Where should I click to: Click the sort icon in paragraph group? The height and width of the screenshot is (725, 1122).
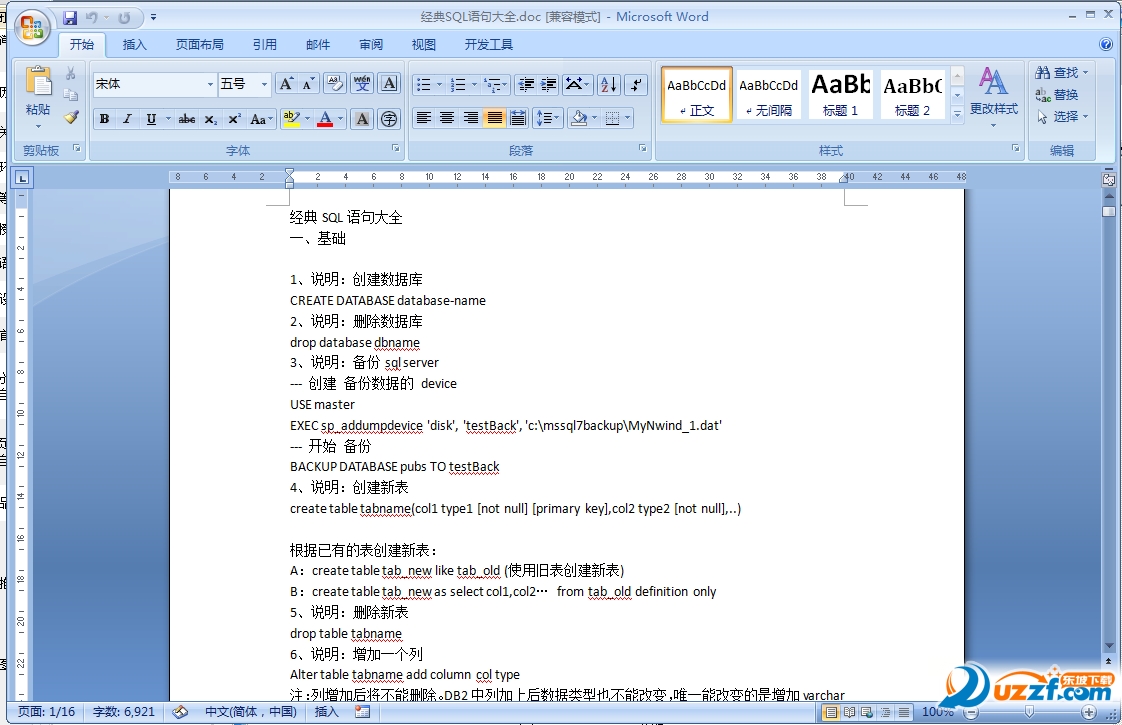pyautogui.click(x=608, y=85)
